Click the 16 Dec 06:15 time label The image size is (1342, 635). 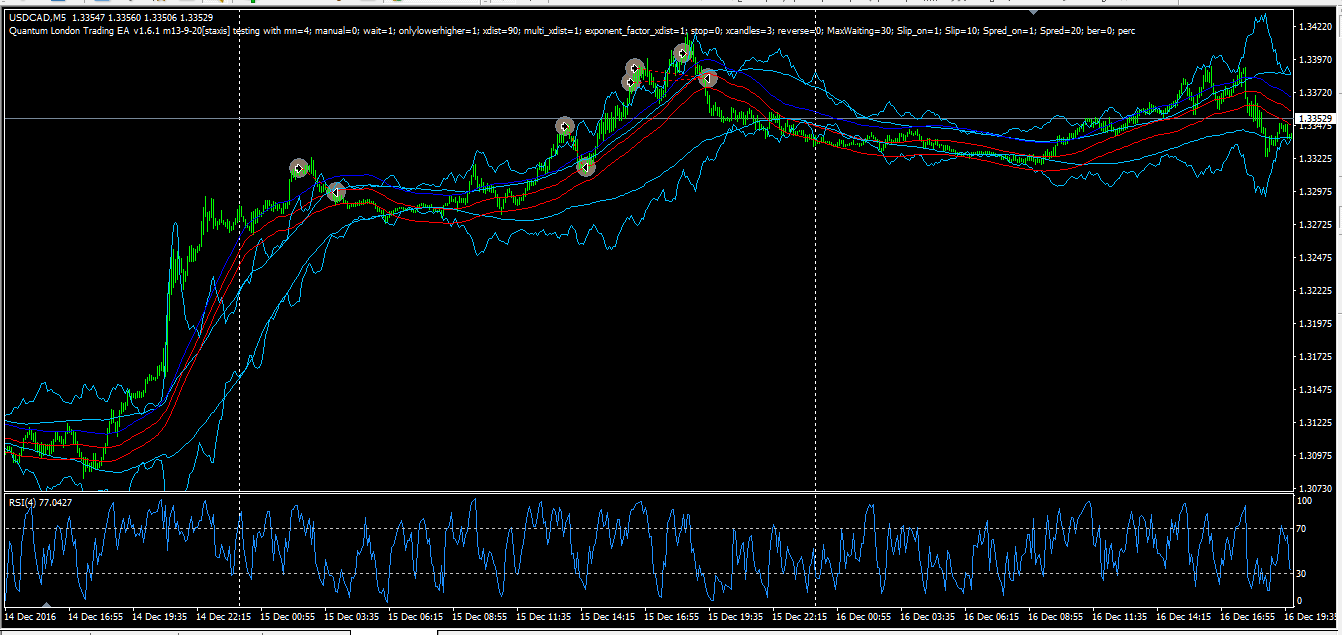pos(990,618)
